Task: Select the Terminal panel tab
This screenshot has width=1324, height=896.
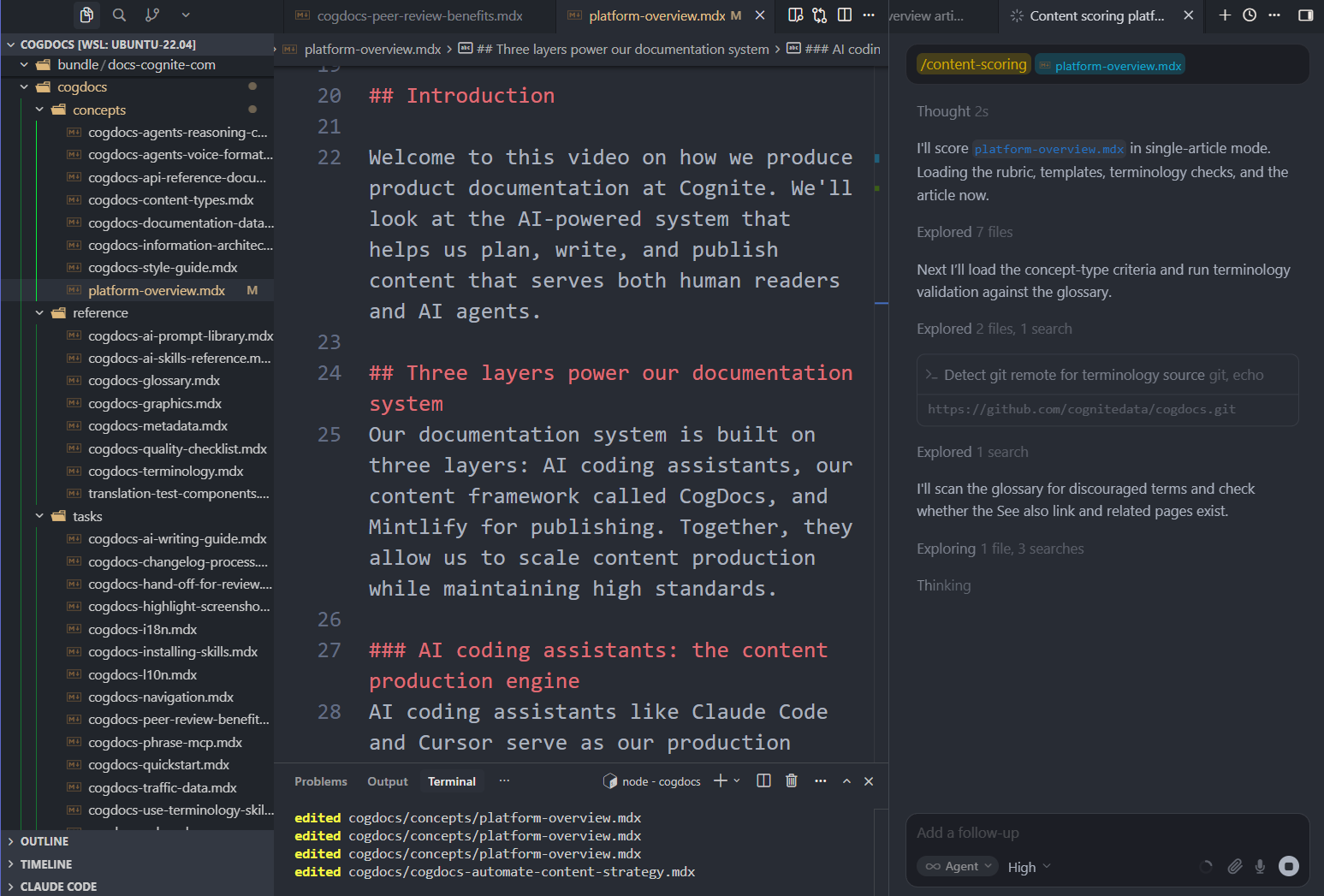Action: pyautogui.click(x=452, y=781)
